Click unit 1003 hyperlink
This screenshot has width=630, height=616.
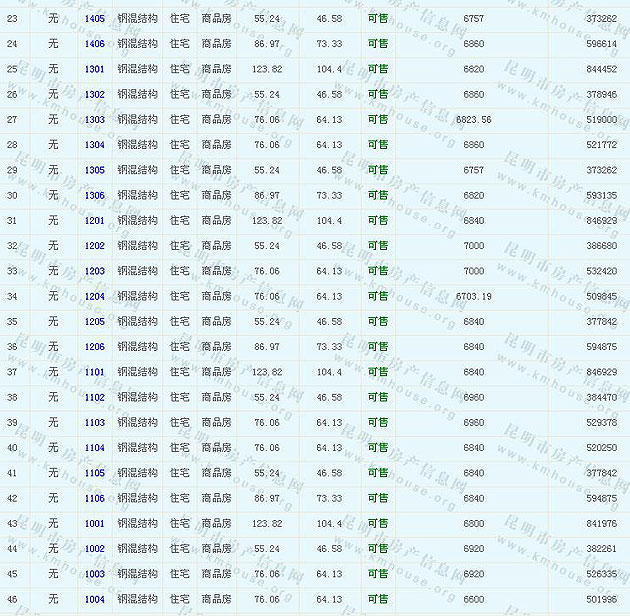94,574
